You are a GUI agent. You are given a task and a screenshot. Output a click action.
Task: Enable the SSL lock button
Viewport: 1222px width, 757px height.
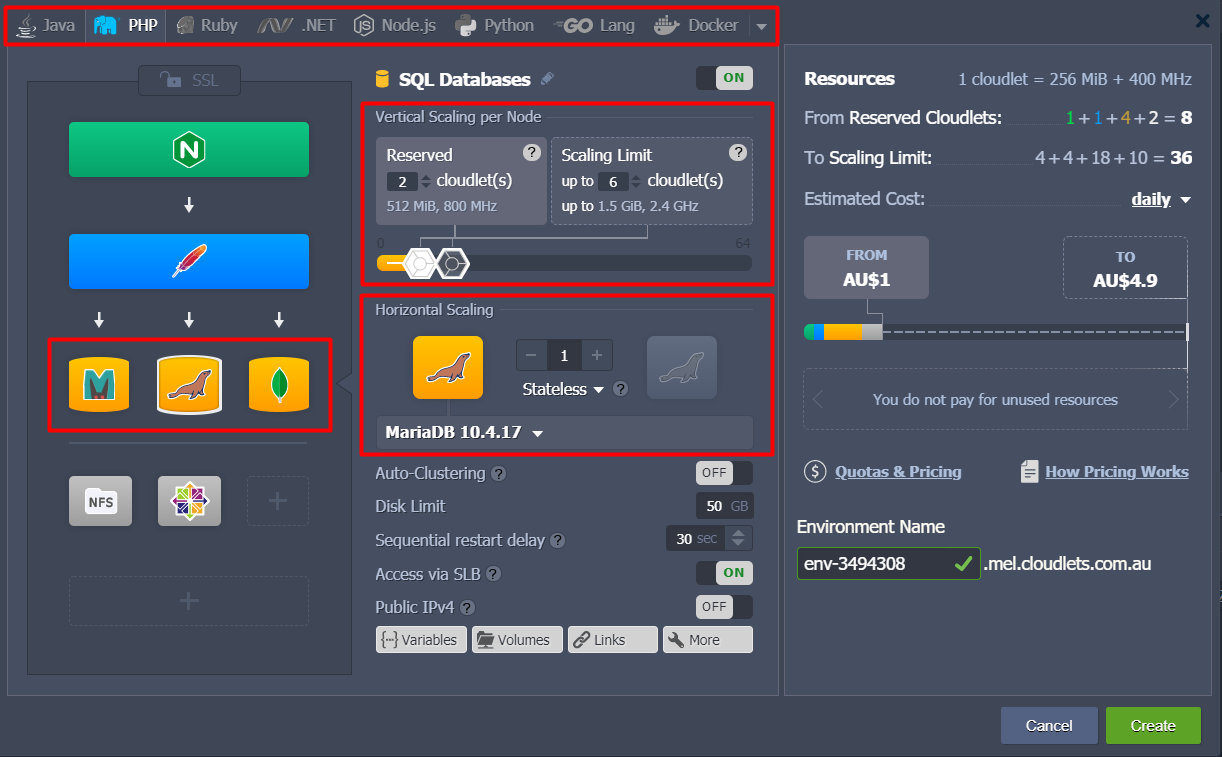189,80
